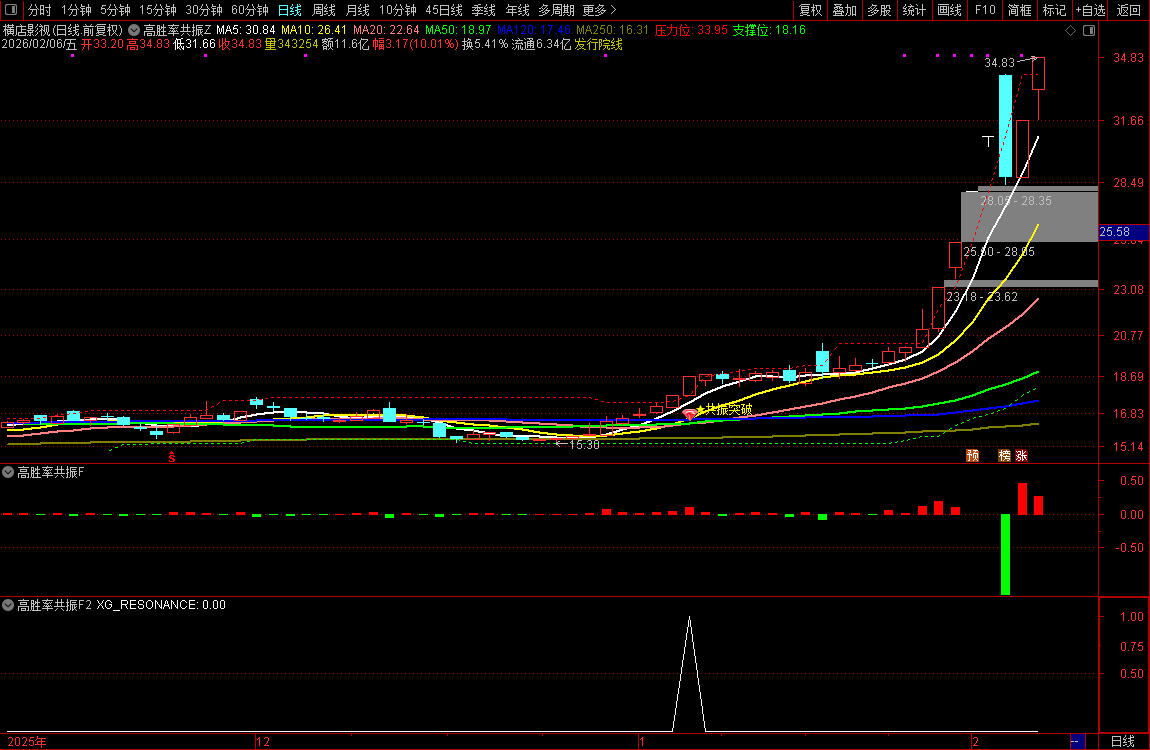Viewport: 1150px width, 750px height.
Task: Switch to the 周线 weekly period tab
Action: 323,10
